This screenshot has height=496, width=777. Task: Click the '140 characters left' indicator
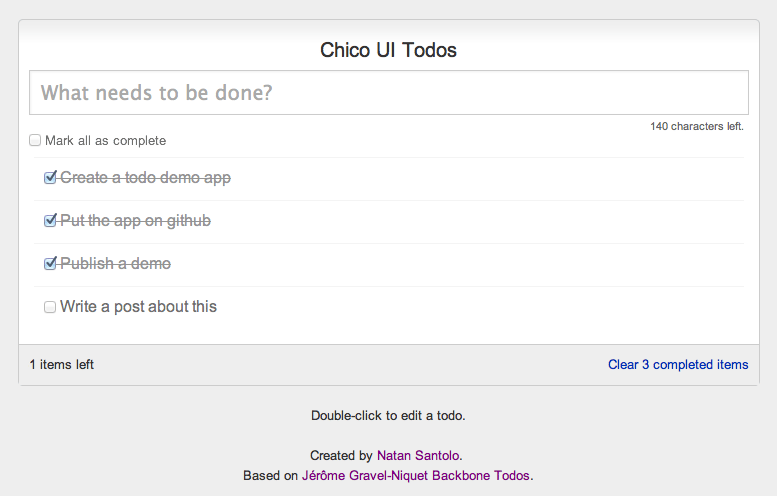697,126
